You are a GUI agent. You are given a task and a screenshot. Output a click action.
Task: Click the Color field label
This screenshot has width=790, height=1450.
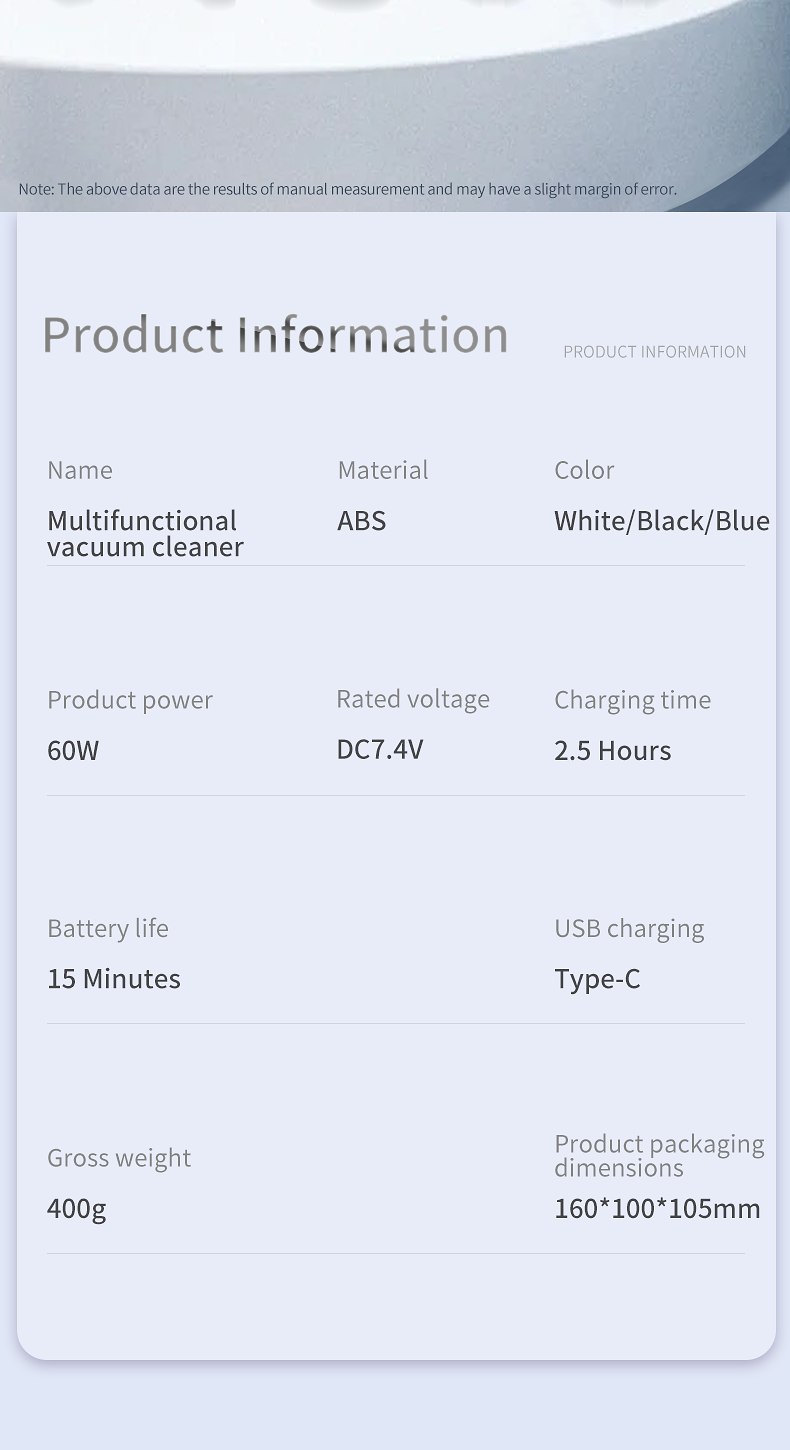click(584, 470)
